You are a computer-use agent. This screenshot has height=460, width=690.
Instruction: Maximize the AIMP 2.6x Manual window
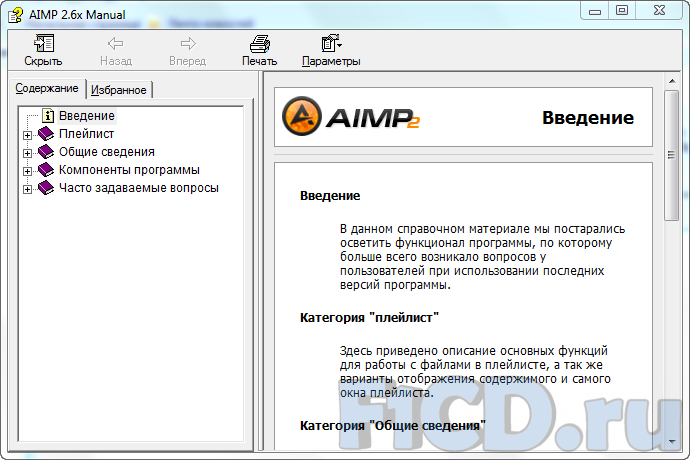(x=622, y=11)
